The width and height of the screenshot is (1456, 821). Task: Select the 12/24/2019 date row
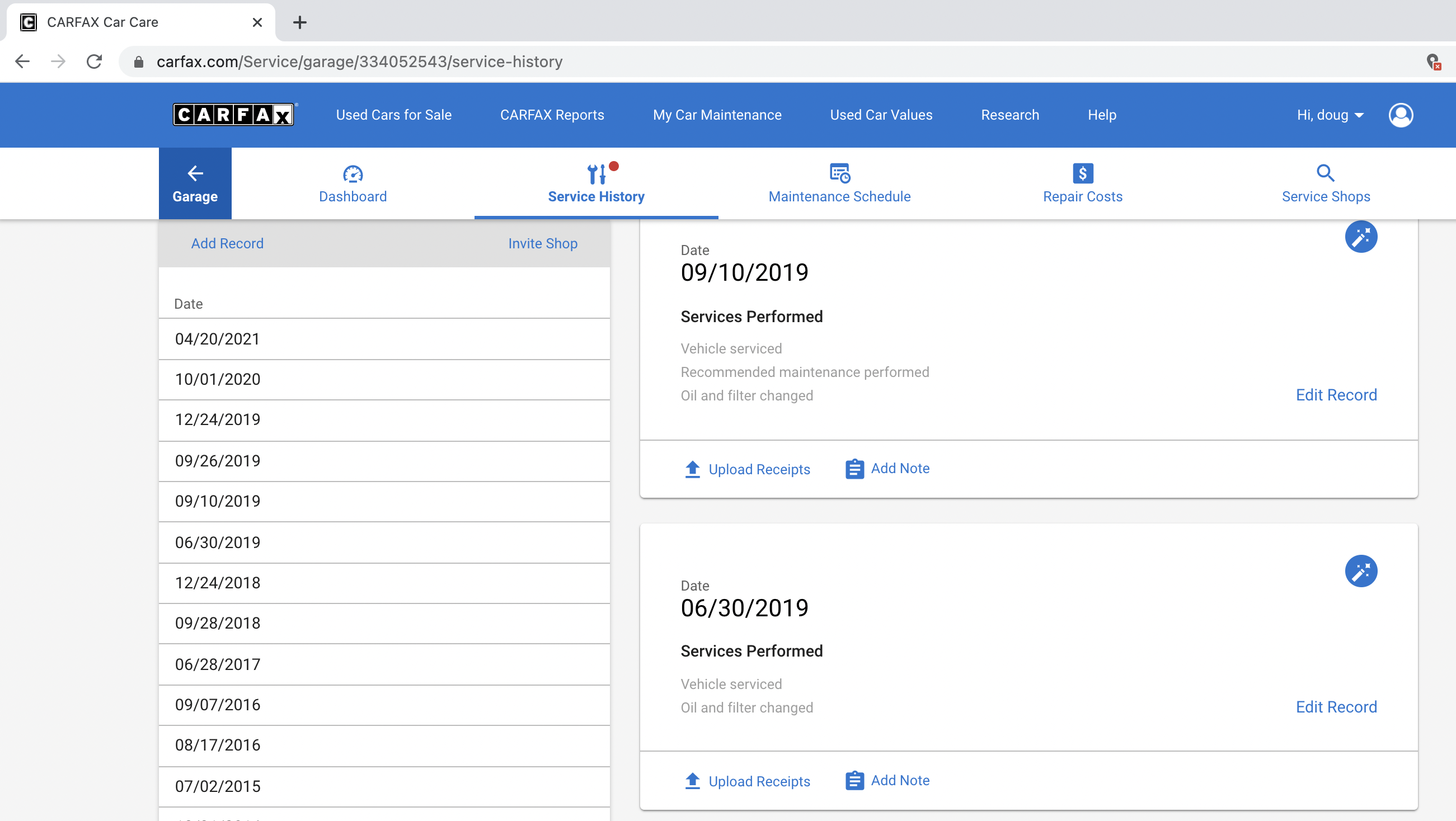[x=384, y=421]
